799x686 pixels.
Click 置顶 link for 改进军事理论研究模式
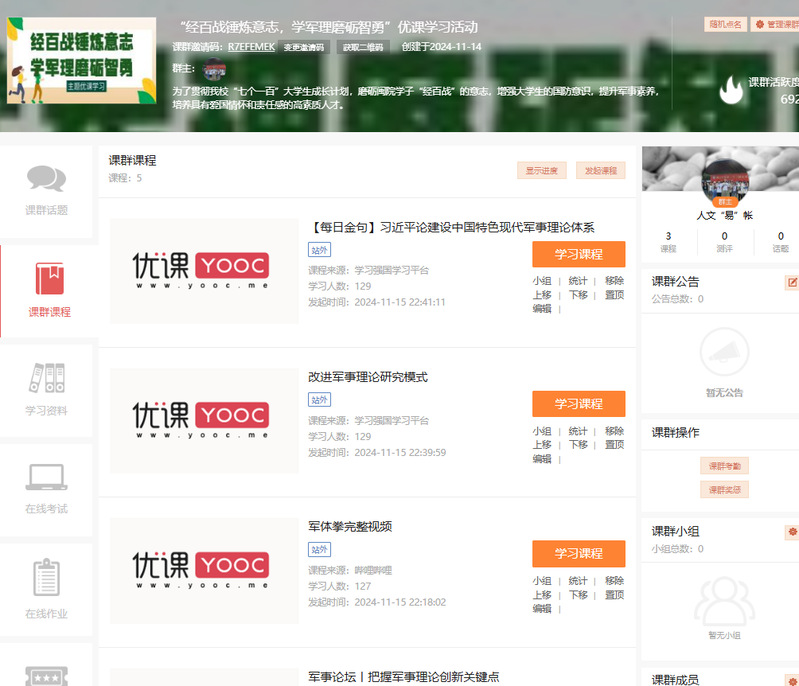[615, 445]
